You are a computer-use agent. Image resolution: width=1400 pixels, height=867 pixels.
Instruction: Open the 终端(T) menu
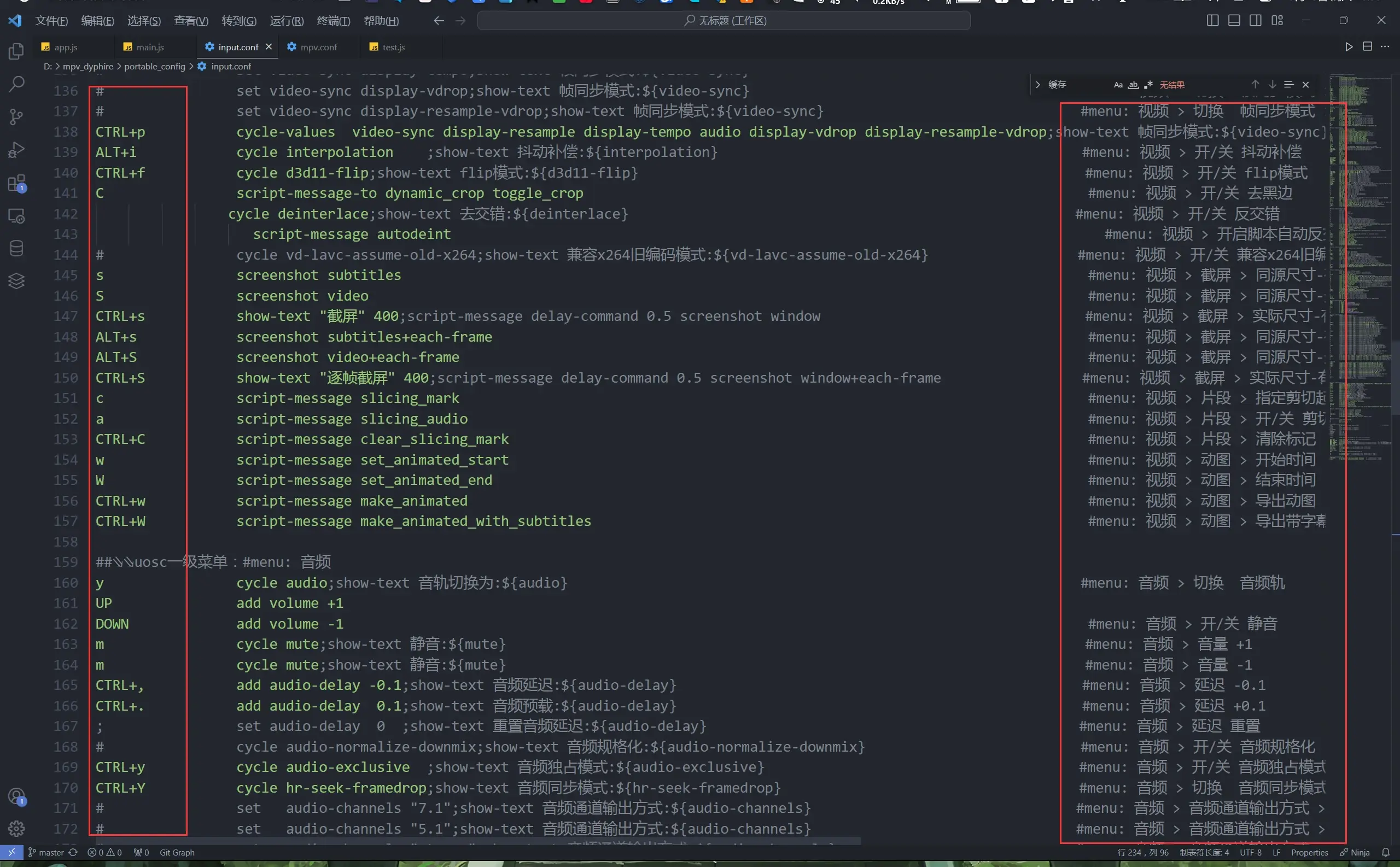333,21
